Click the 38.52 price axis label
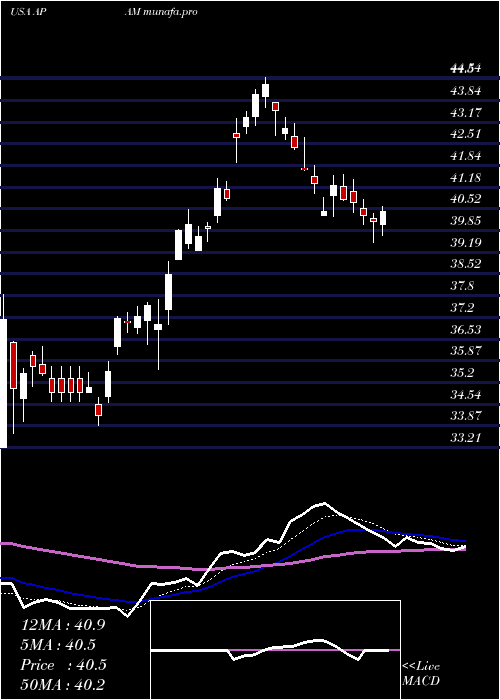 click(x=466, y=264)
